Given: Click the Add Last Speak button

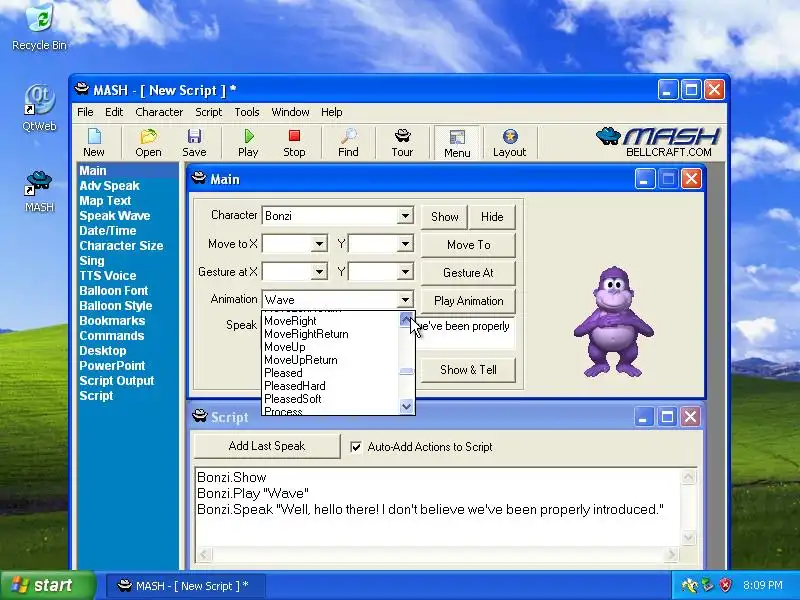Looking at the screenshot, I should (267, 446).
